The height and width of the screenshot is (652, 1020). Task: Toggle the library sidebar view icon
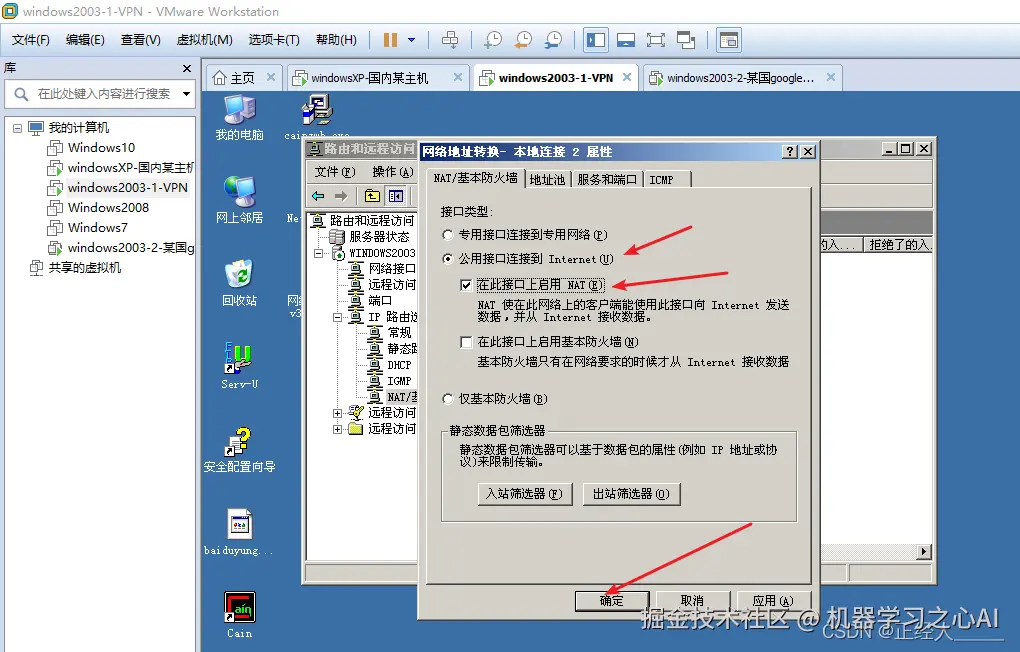click(x=596, y=40)
